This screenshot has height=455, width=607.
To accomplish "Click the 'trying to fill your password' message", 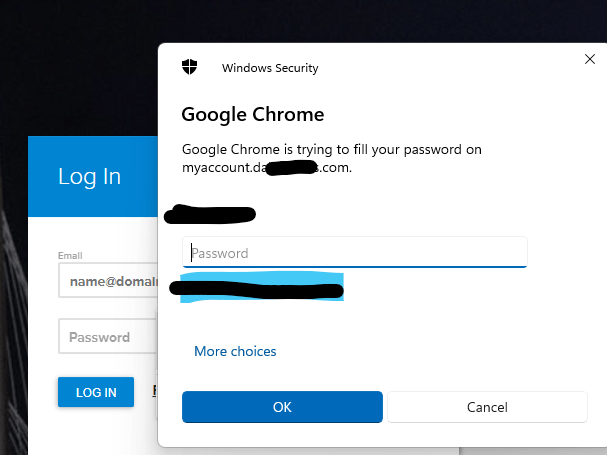I will tap(331, 150).
